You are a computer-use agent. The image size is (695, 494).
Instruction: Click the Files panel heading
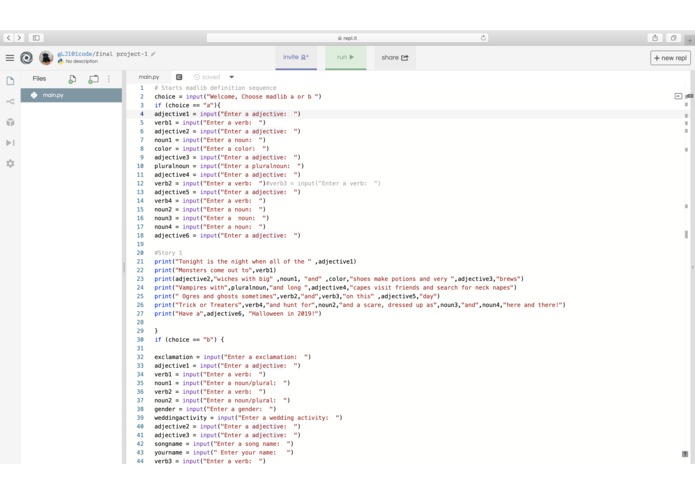[39, 78]
